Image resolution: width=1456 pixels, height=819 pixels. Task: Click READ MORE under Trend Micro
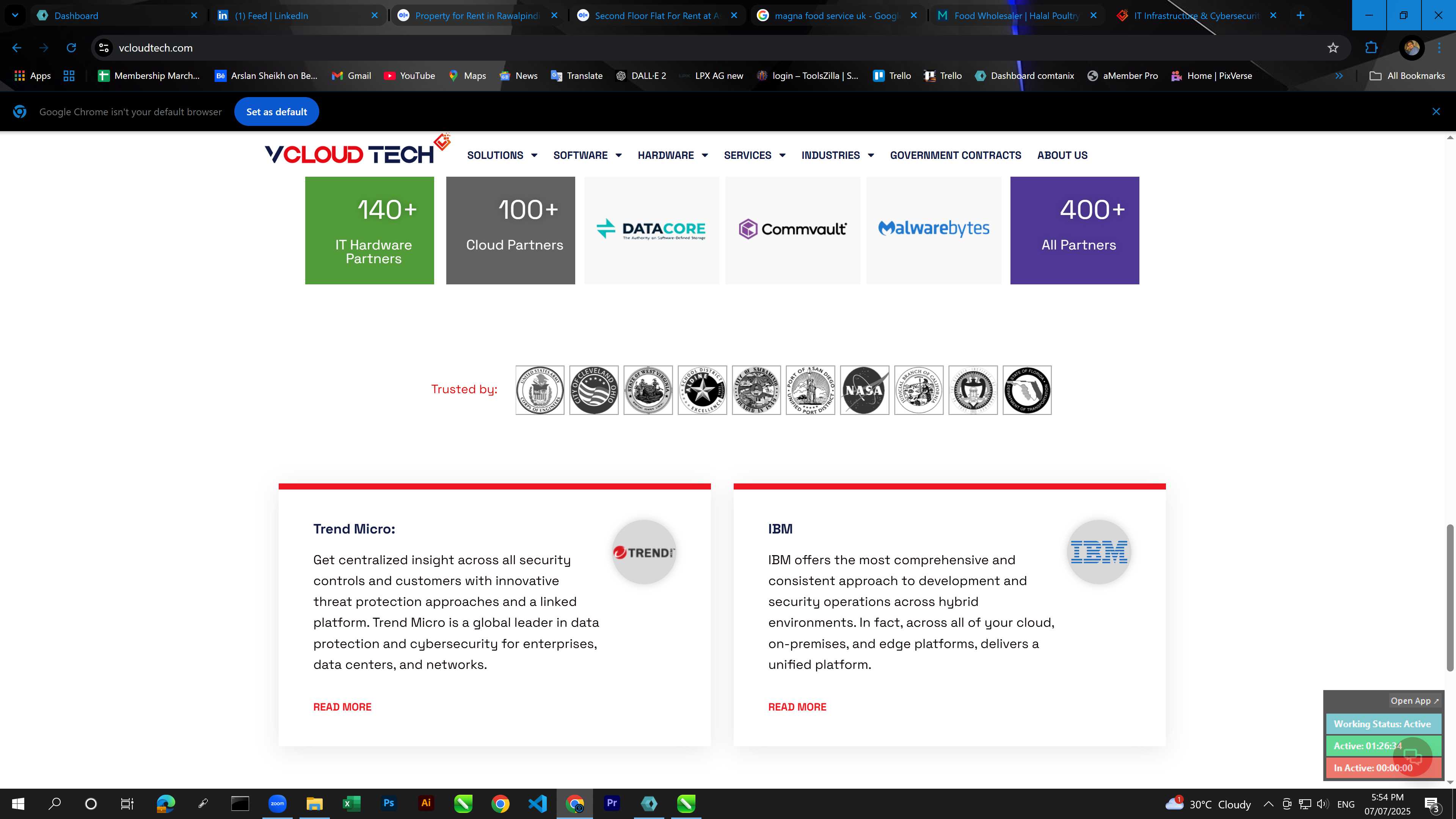click(342, 707)
